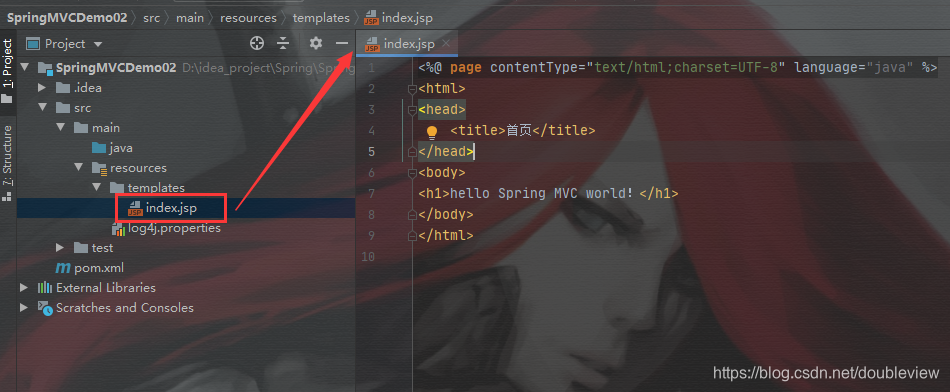Select index.jsp in project tree

(x=171, y=208)
